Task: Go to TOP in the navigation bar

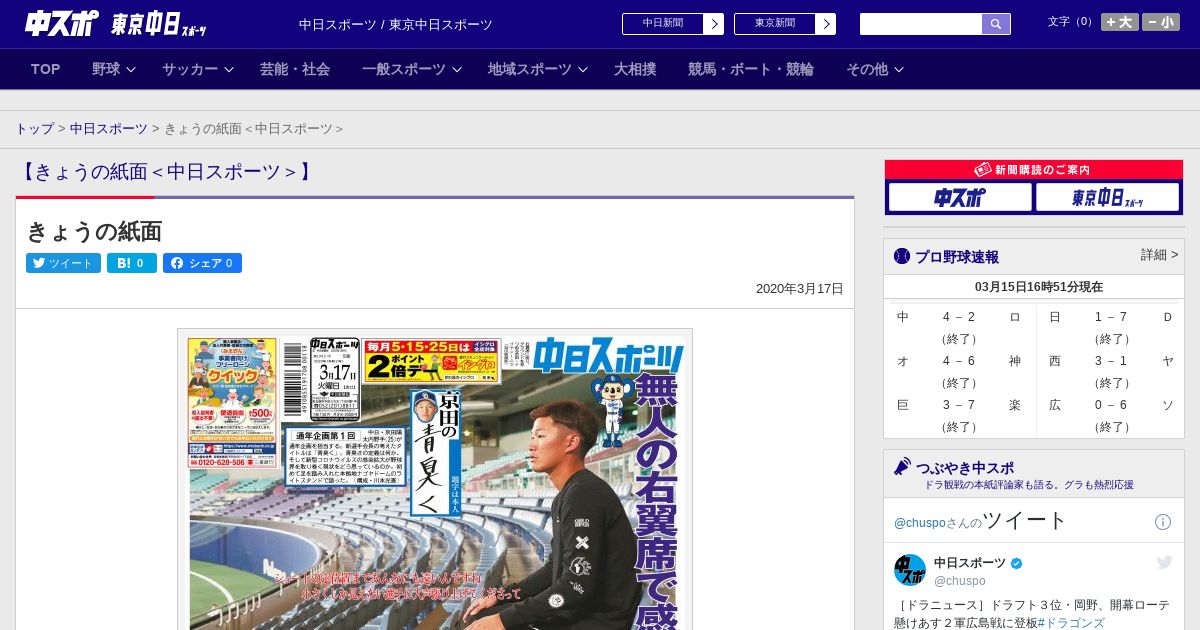Action: click(46, 69)
